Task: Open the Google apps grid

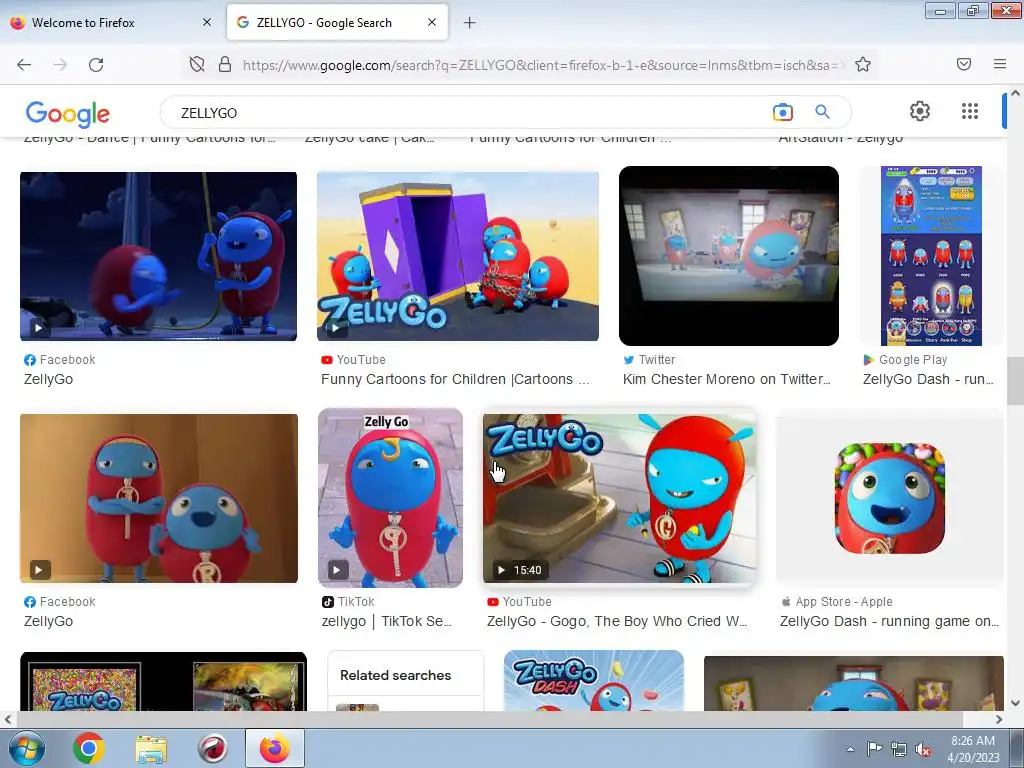Action: [970, 111]
